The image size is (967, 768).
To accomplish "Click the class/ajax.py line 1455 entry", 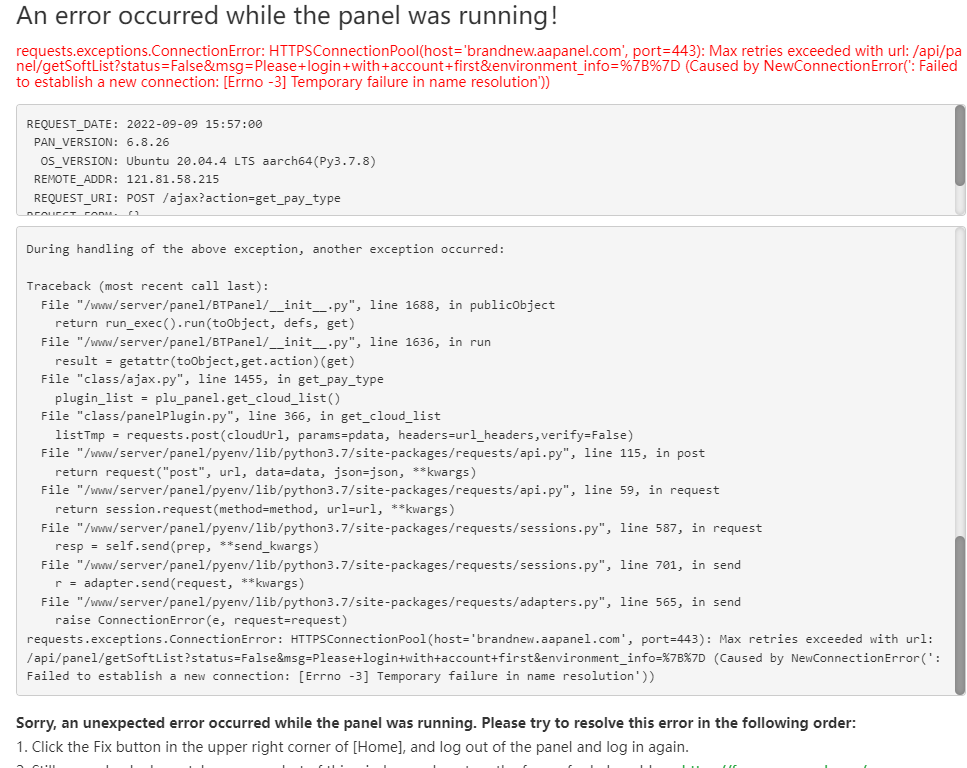I will click(212, 379).
